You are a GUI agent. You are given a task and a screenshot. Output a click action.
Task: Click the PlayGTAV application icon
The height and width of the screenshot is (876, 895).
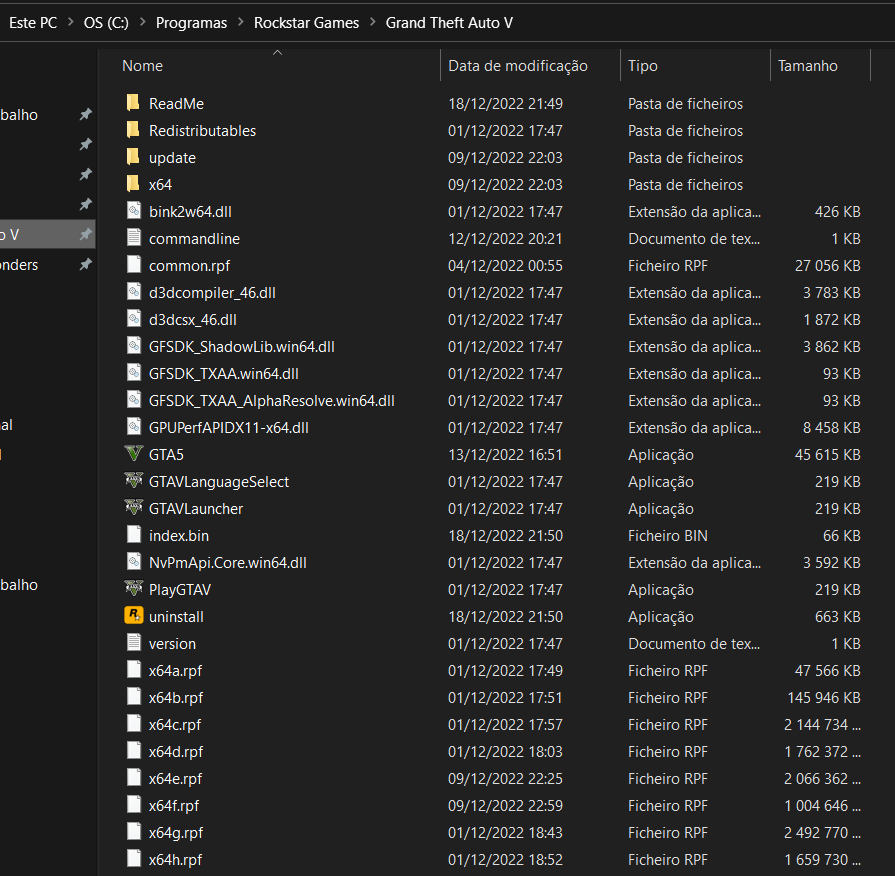coord(134,588)
